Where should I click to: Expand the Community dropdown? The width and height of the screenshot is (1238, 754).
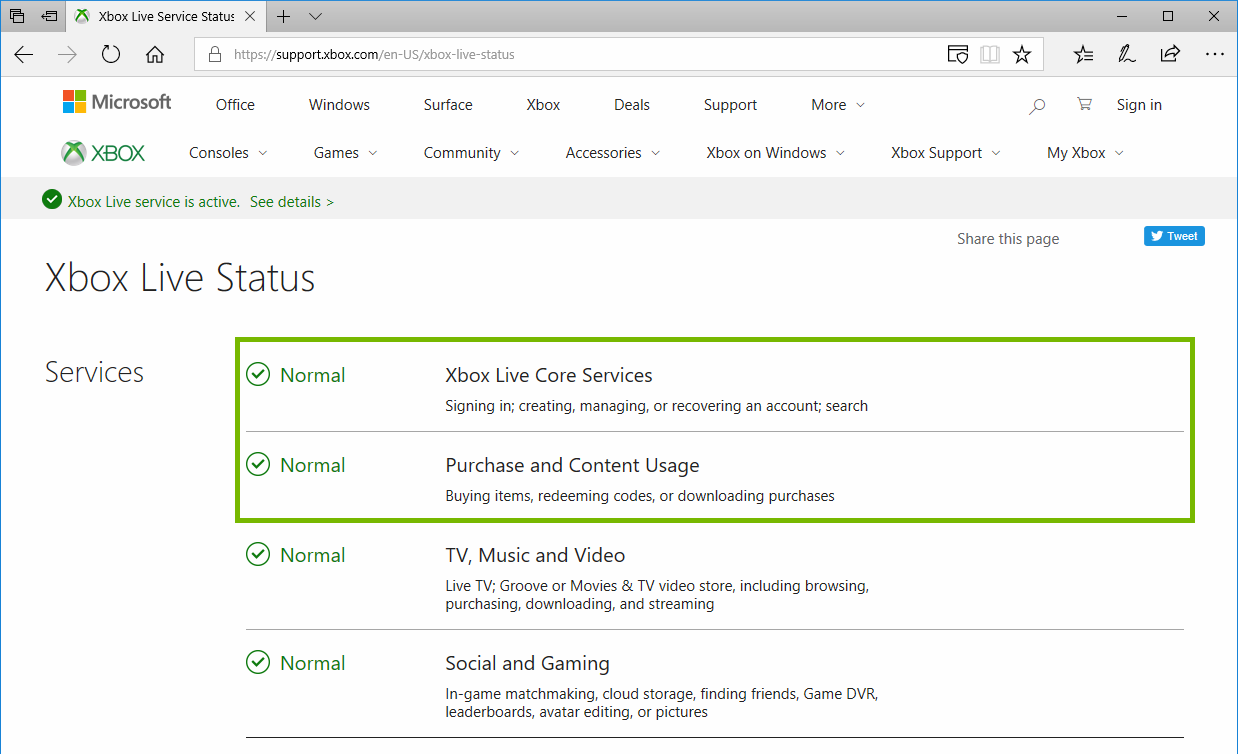(x=471, y=153)
